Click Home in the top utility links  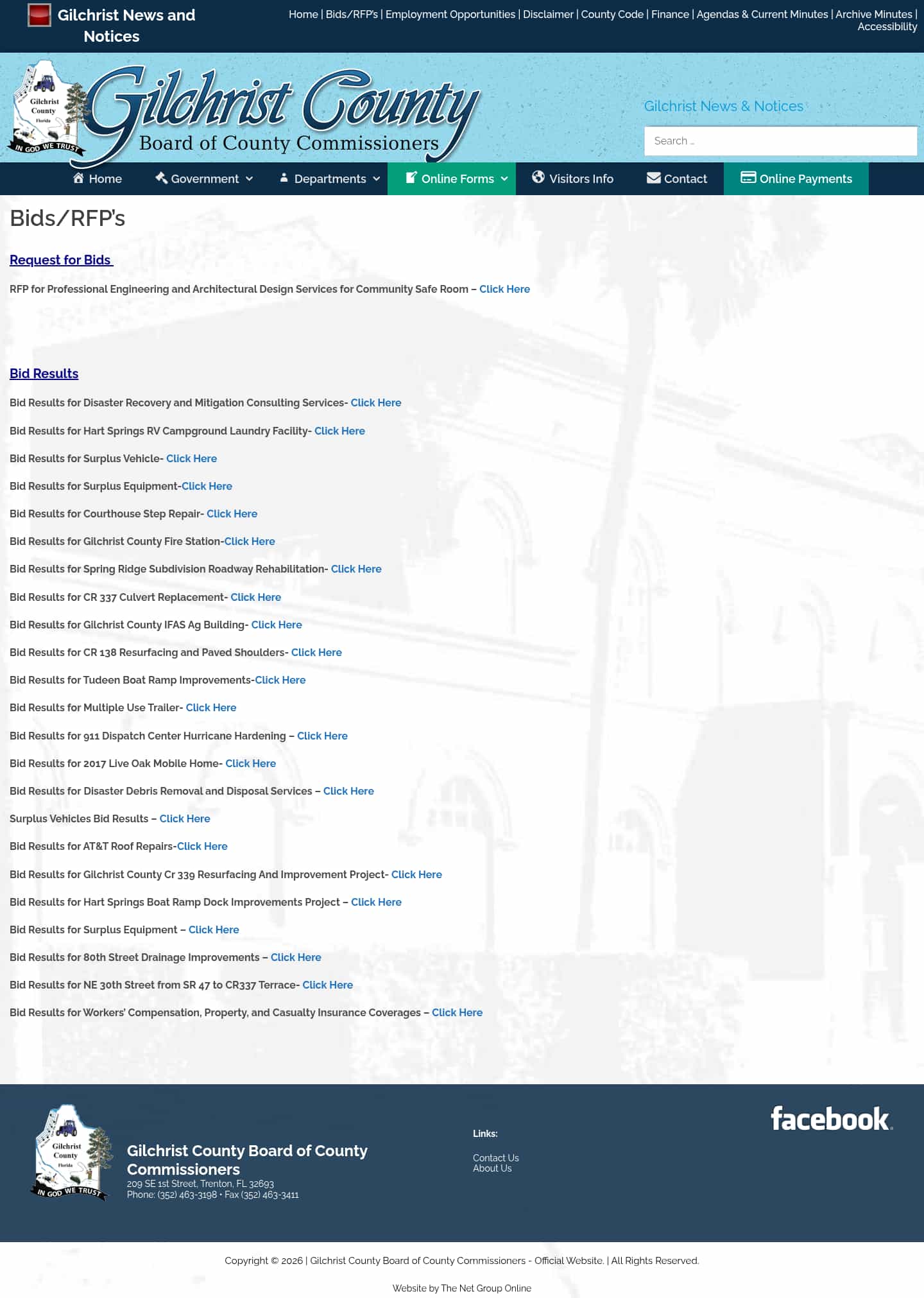(x=304, y=14)
